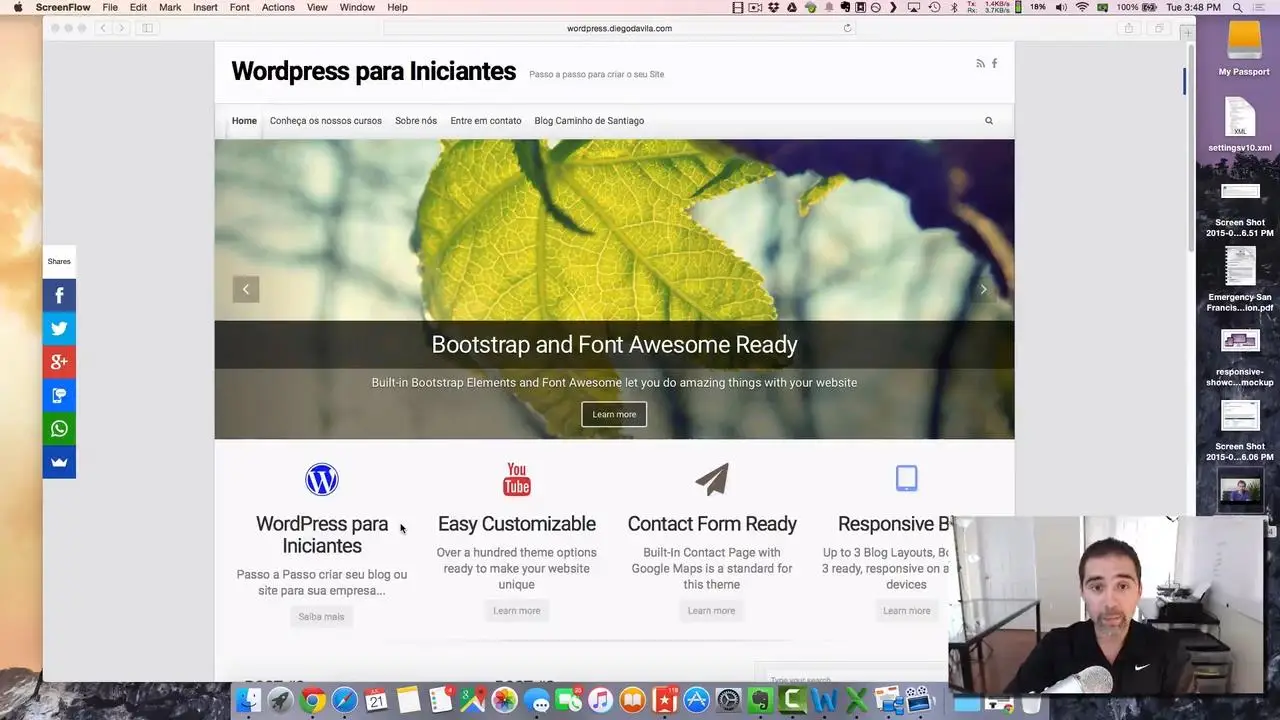The width and height of the screenshot is (1280, 720).
Task: Click Learn more under Easy Customizable
Action: 517,611
